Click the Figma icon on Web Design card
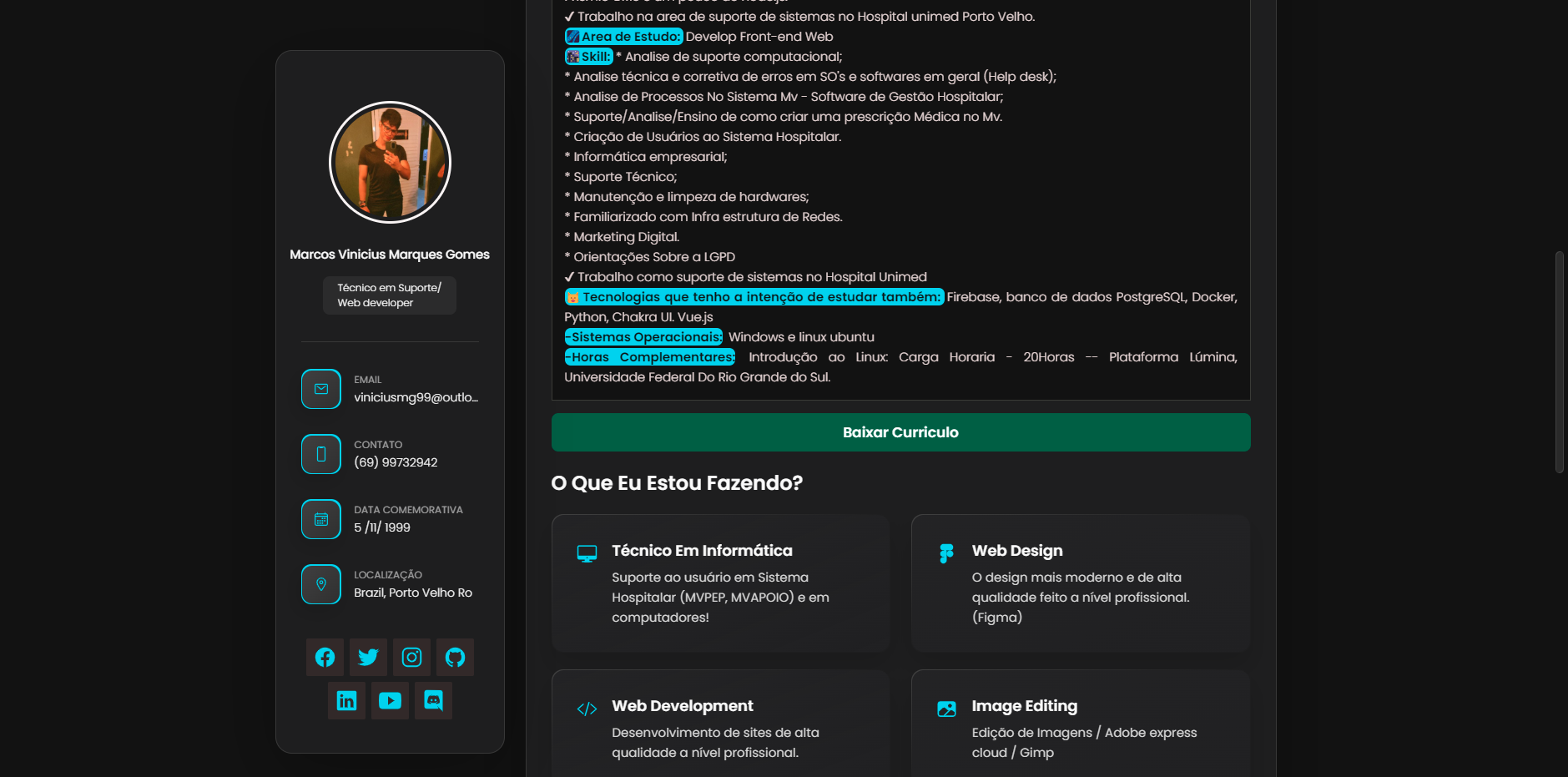This screenshot has height=777, width=1568. click(946, 552)
